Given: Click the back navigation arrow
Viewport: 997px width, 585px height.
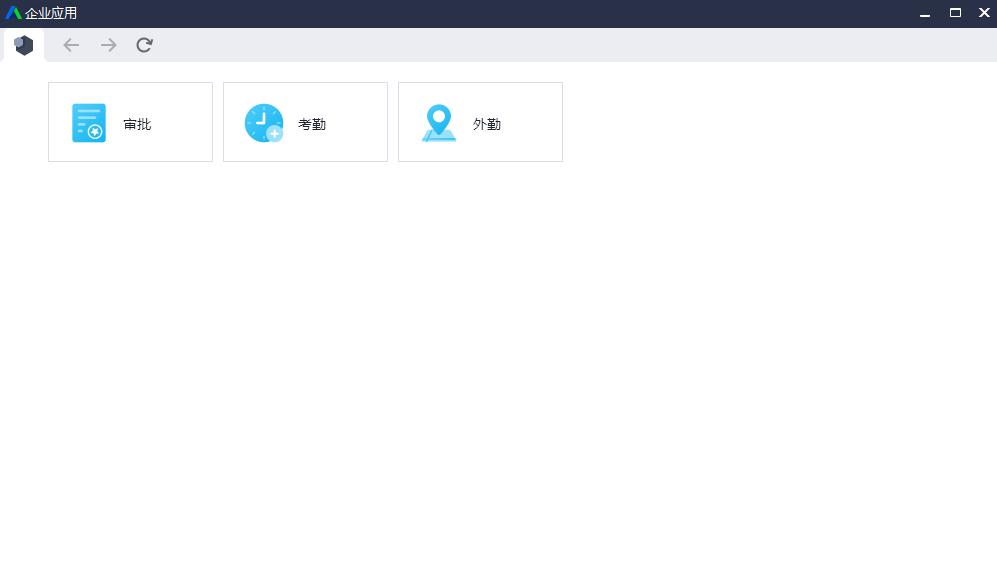Looking at the screenshot, I should point(70,45).
